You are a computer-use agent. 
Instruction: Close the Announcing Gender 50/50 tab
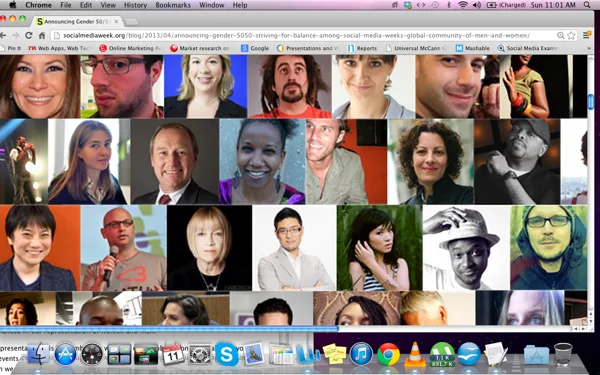click(116, 21)
